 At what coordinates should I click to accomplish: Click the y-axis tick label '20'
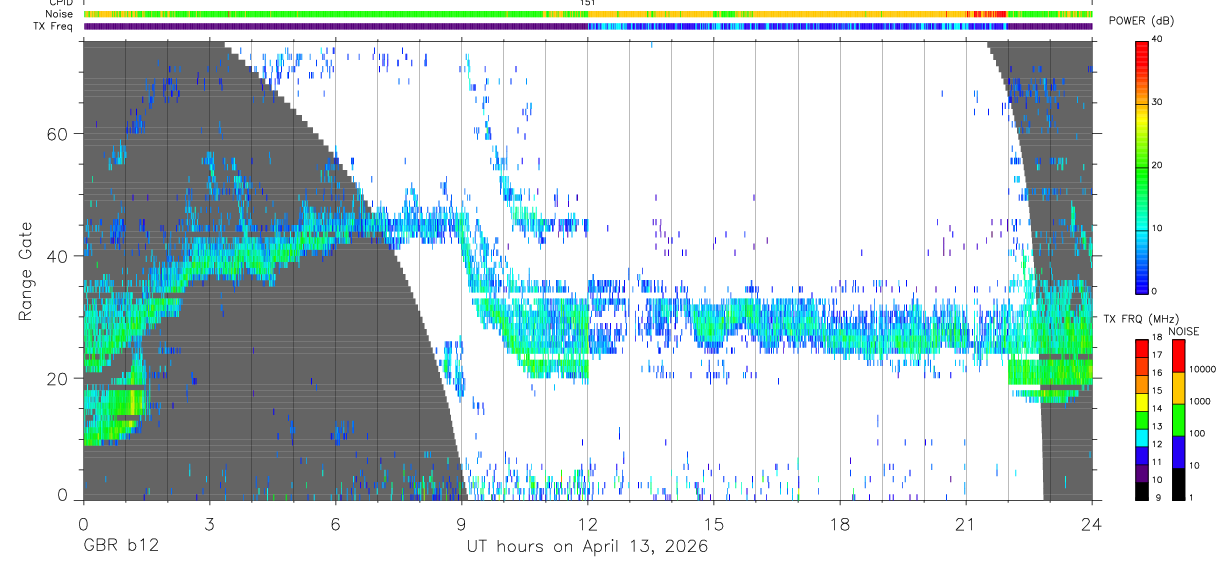click(57, 379)
